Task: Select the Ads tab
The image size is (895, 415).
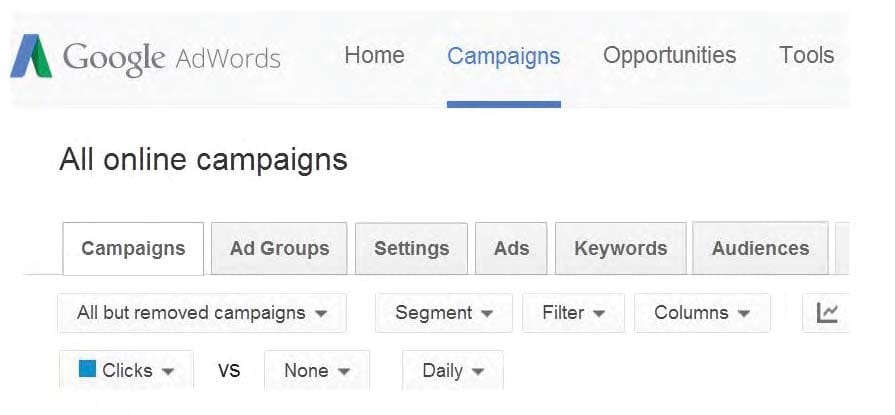Action: tap(511, 248)
